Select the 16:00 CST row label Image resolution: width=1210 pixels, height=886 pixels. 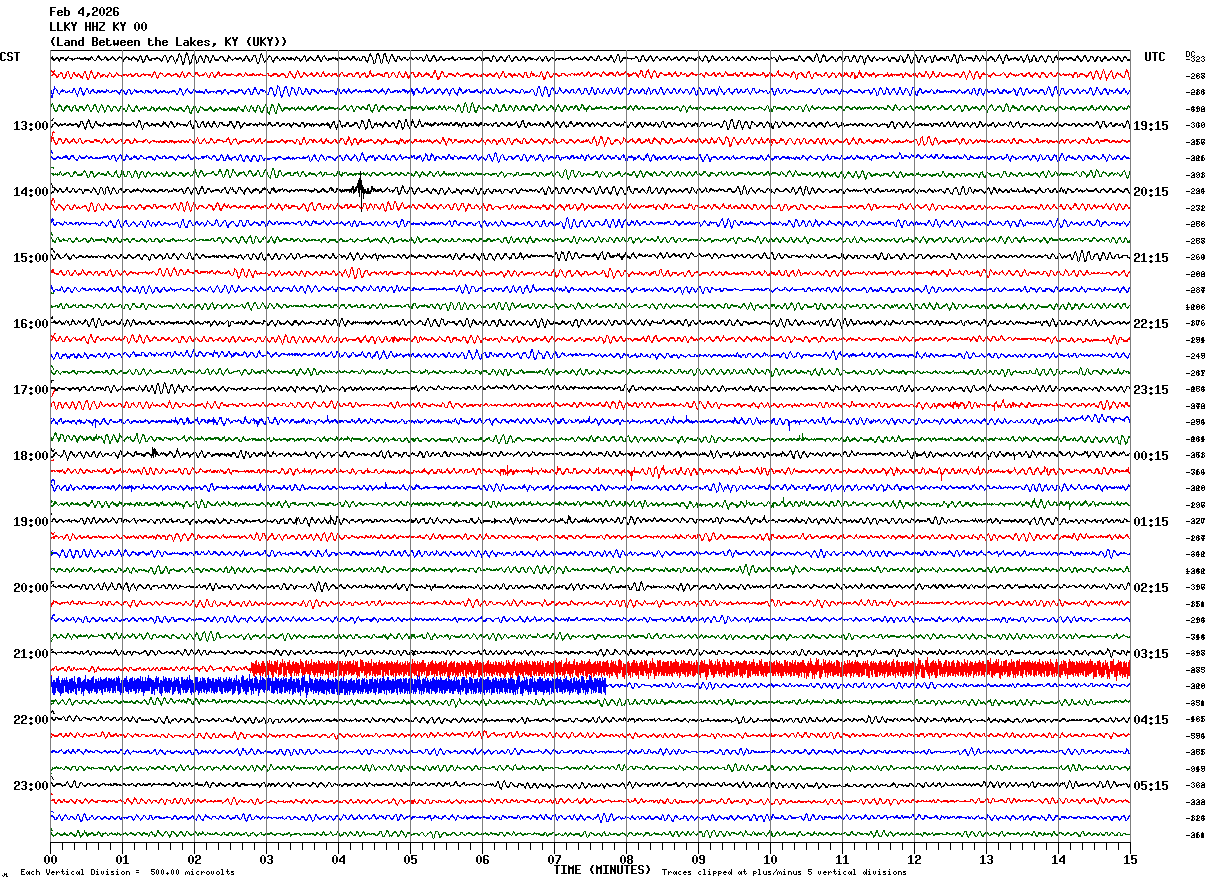[31, 324]
